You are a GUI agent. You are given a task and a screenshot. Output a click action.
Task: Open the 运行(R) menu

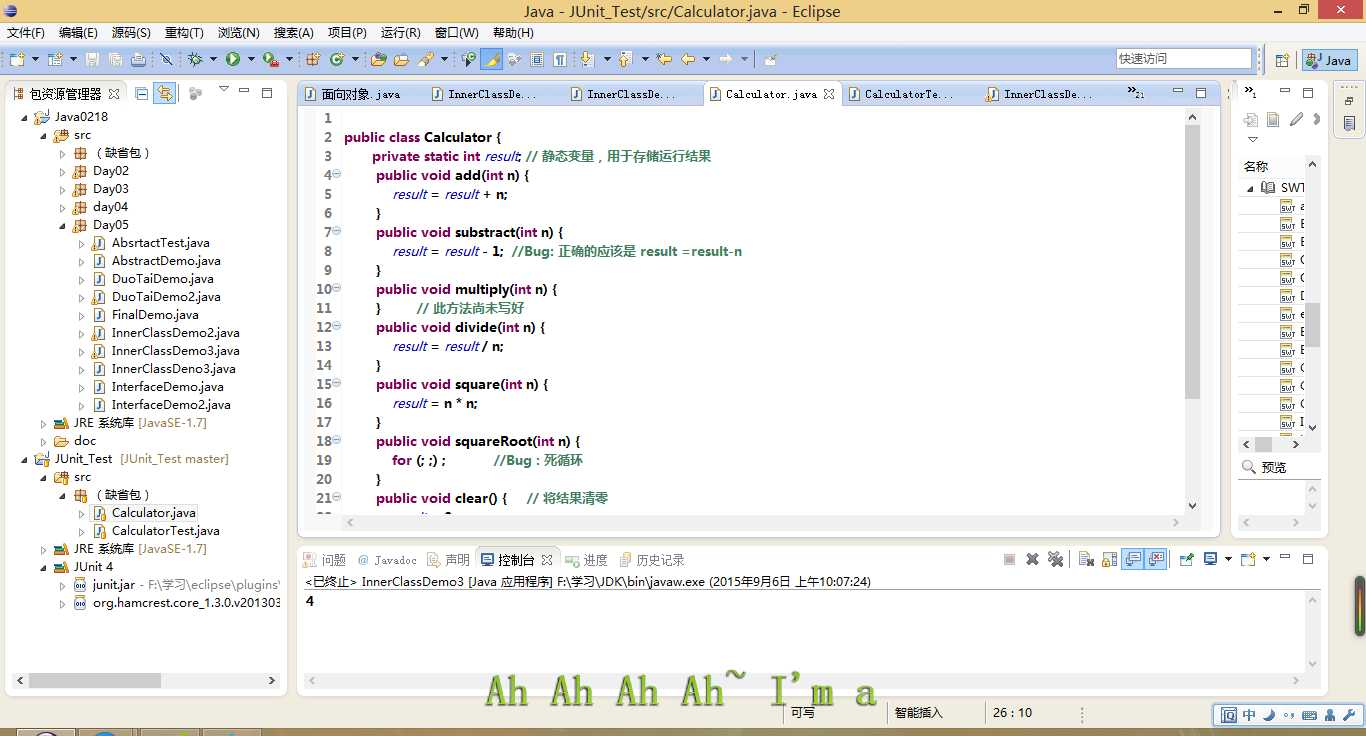coord(401,33)
